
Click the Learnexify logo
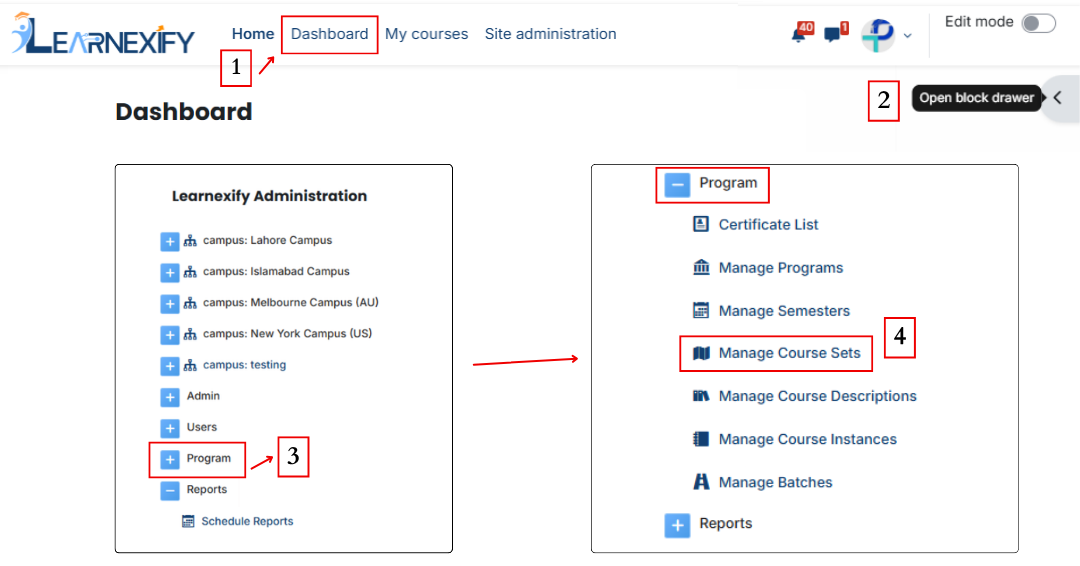coord(103,34)
